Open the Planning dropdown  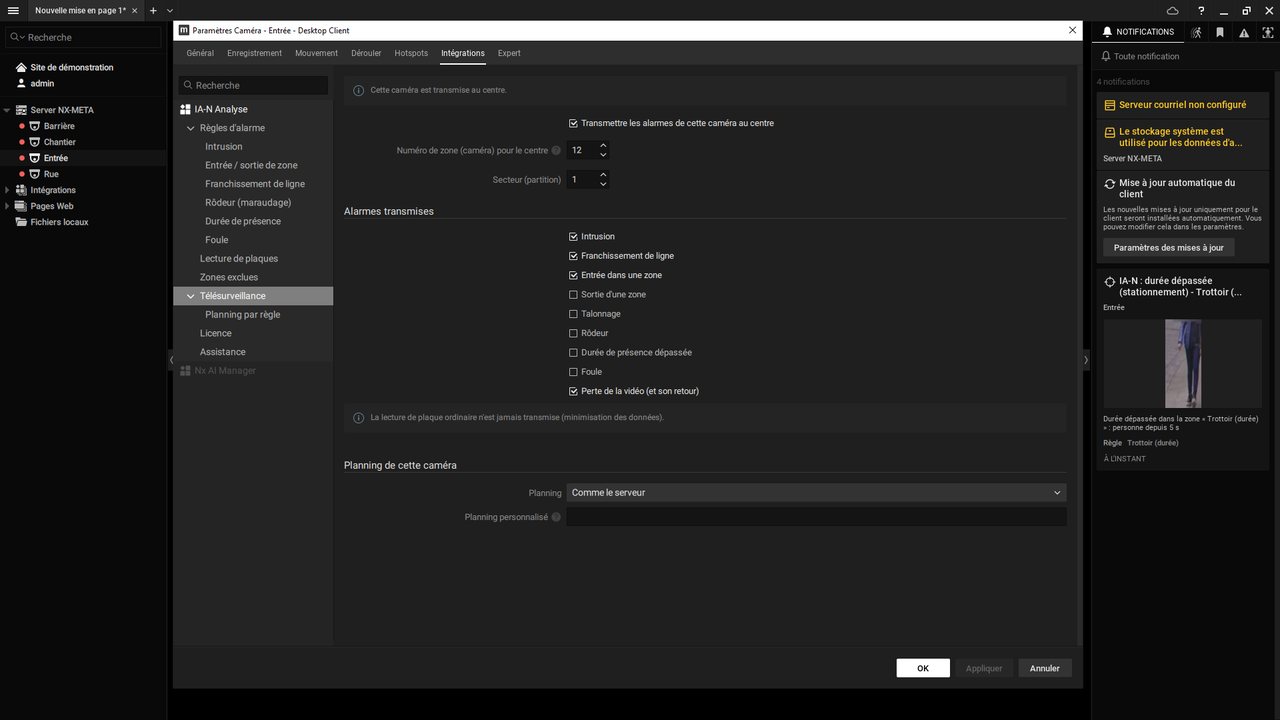pyautogui.click(x=816, y=492)
